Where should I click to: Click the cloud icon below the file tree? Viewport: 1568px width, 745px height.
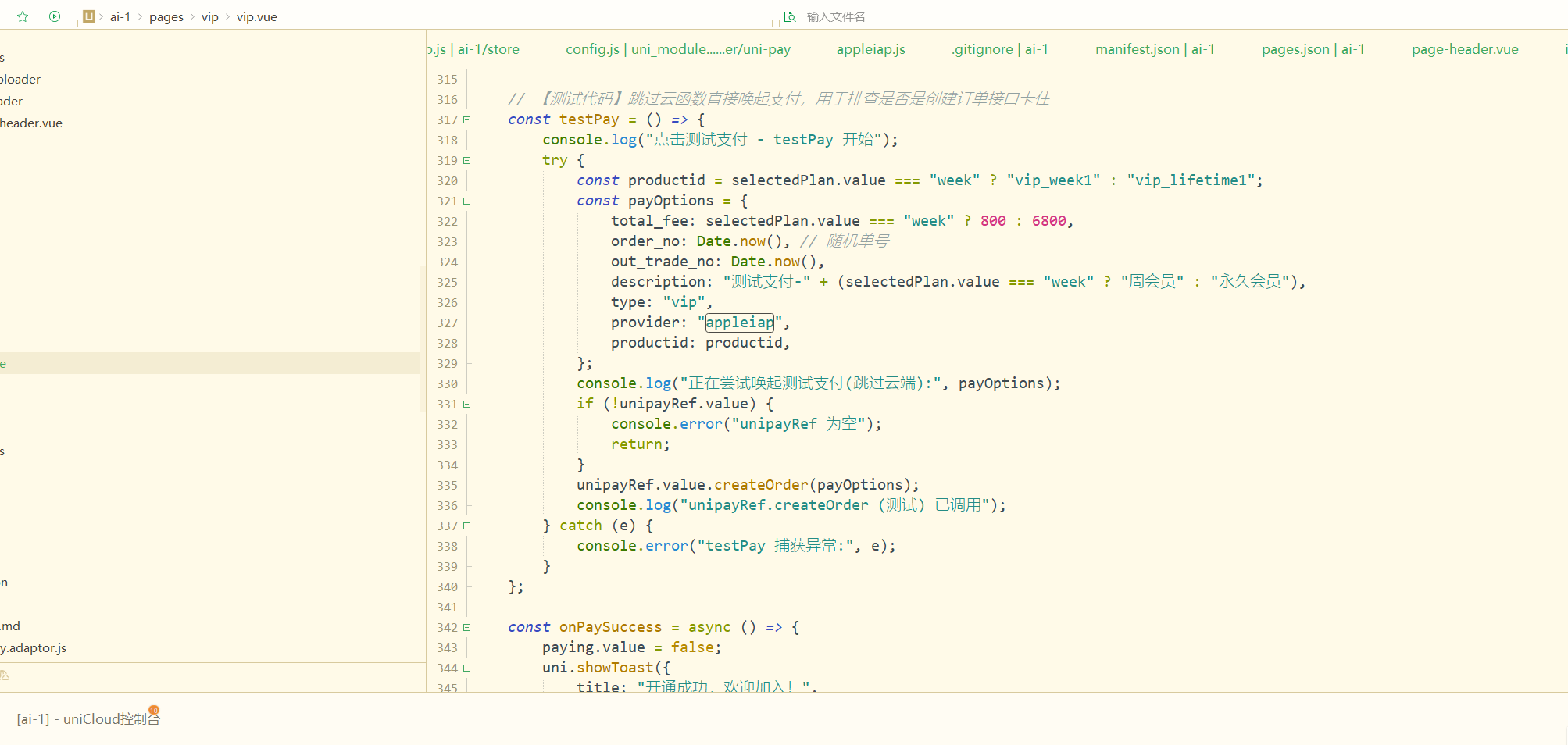point(5,675)
